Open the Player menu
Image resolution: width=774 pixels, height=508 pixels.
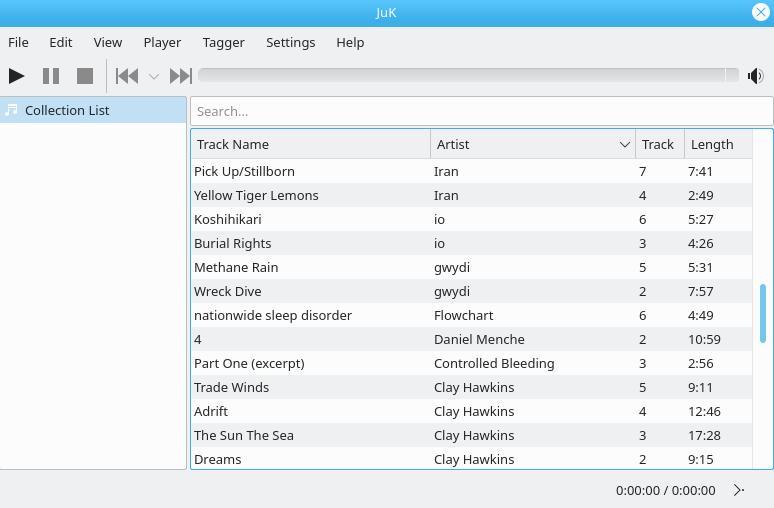tap(162, 42)
